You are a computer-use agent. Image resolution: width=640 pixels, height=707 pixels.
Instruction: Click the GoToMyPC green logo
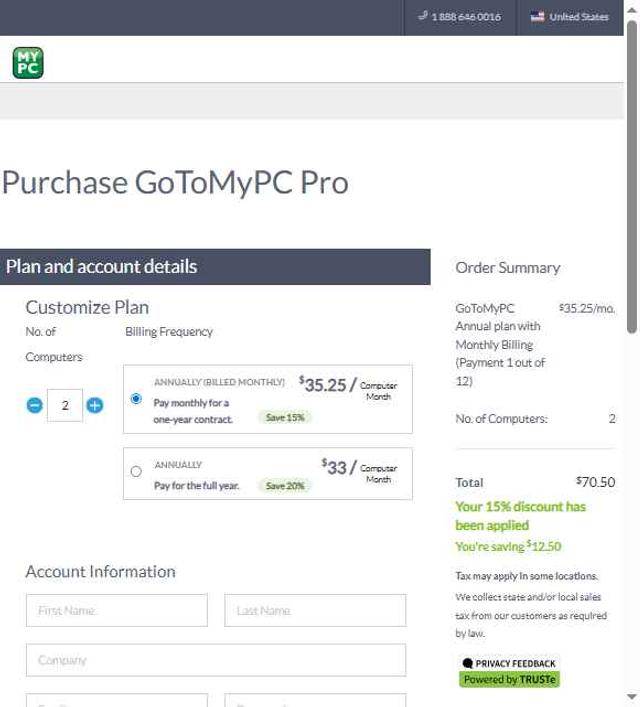click(x=28, y=63)
